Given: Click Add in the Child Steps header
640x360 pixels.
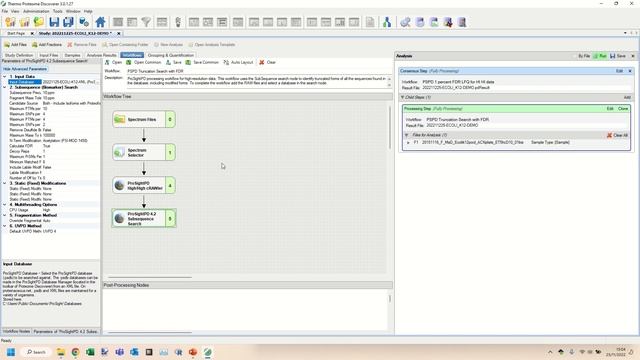Looking at the screenshot, I should click(x=627, y=97).
